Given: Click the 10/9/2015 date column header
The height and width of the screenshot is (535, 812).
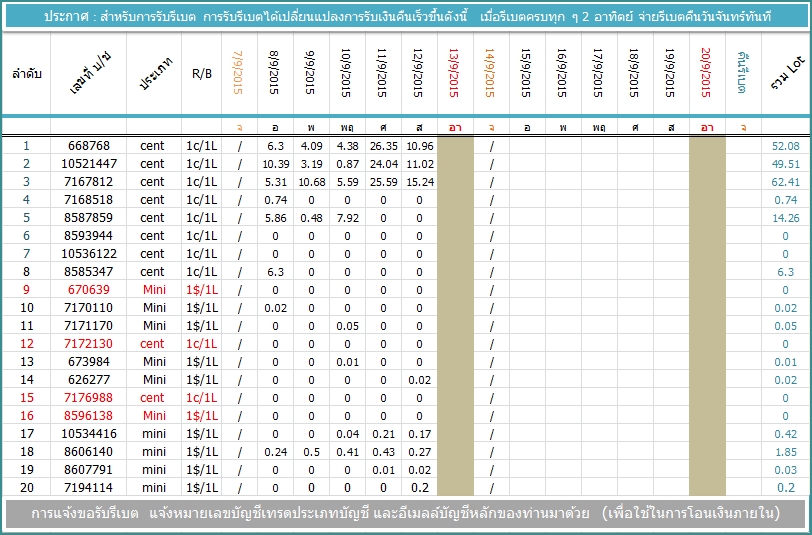Looking at the screenshot, I should point(346,73).
